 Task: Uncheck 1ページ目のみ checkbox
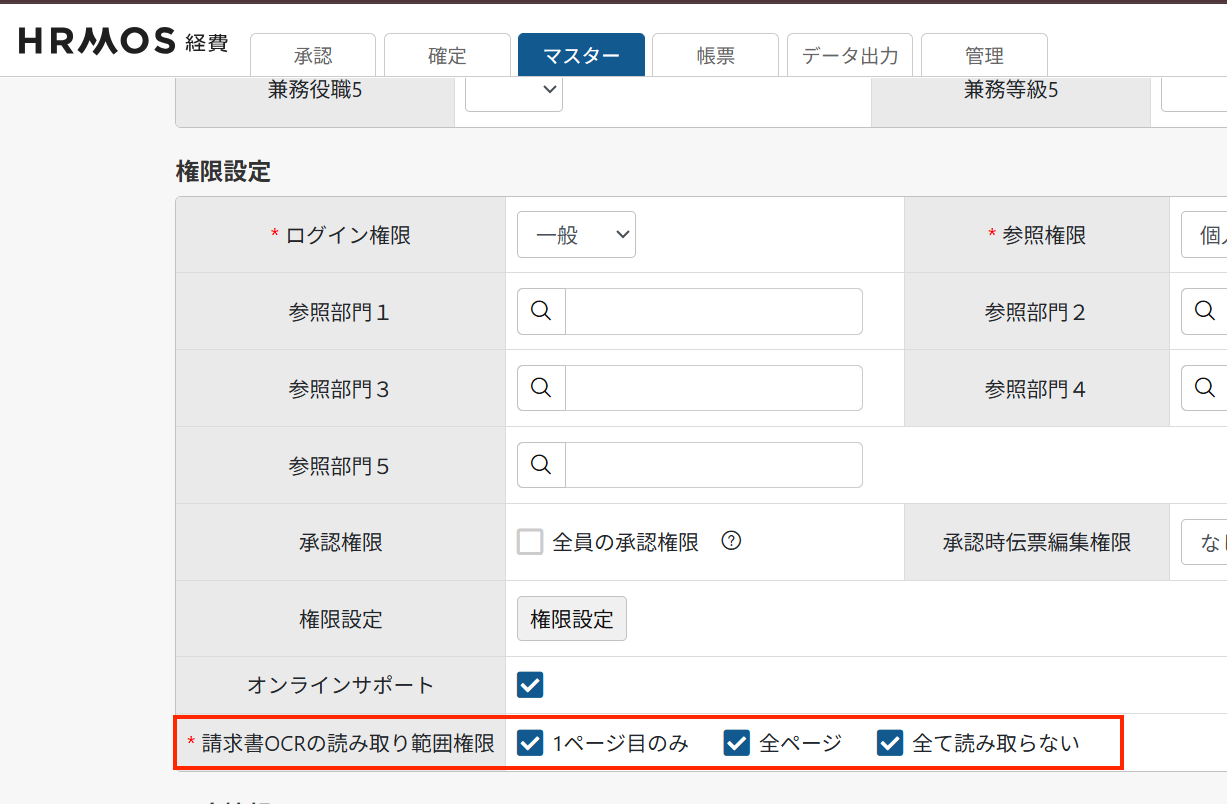click(530, 743)
